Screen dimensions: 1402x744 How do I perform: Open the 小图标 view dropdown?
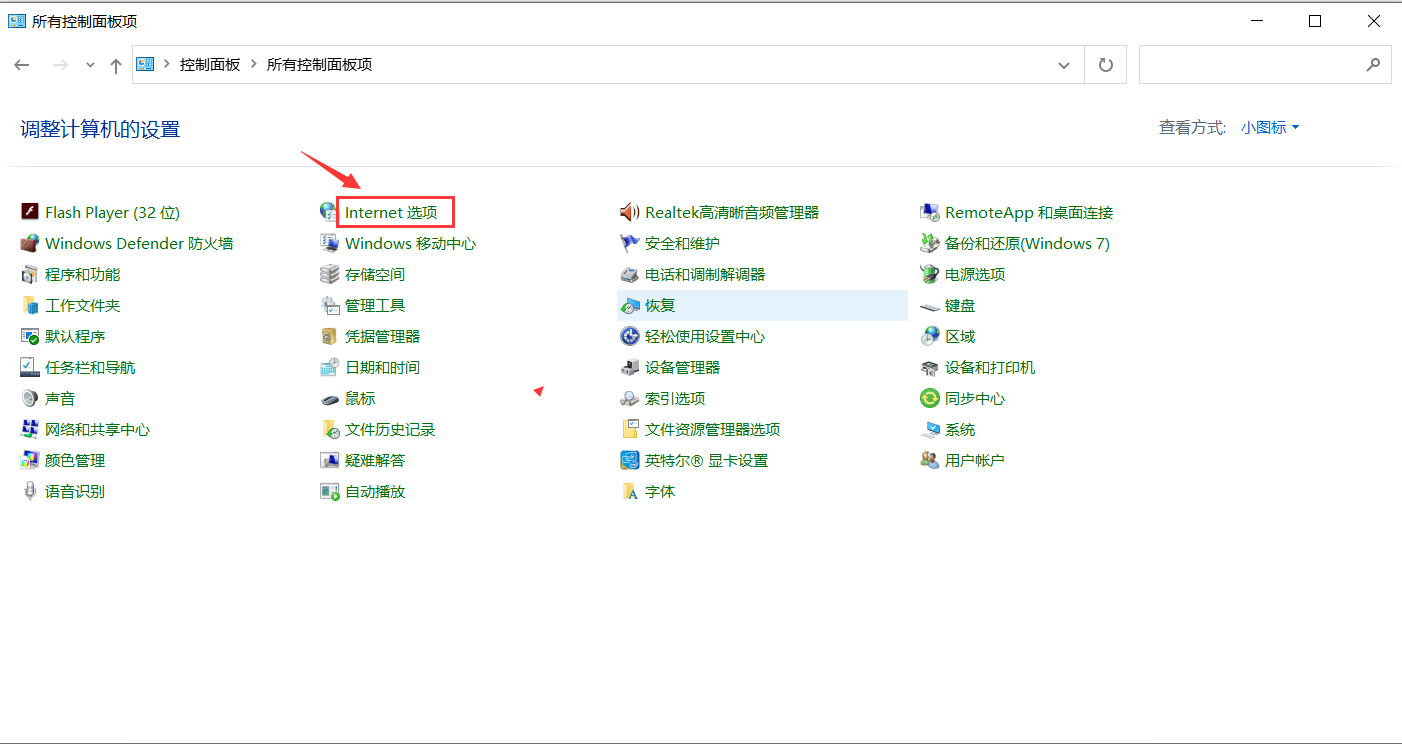1268,127
